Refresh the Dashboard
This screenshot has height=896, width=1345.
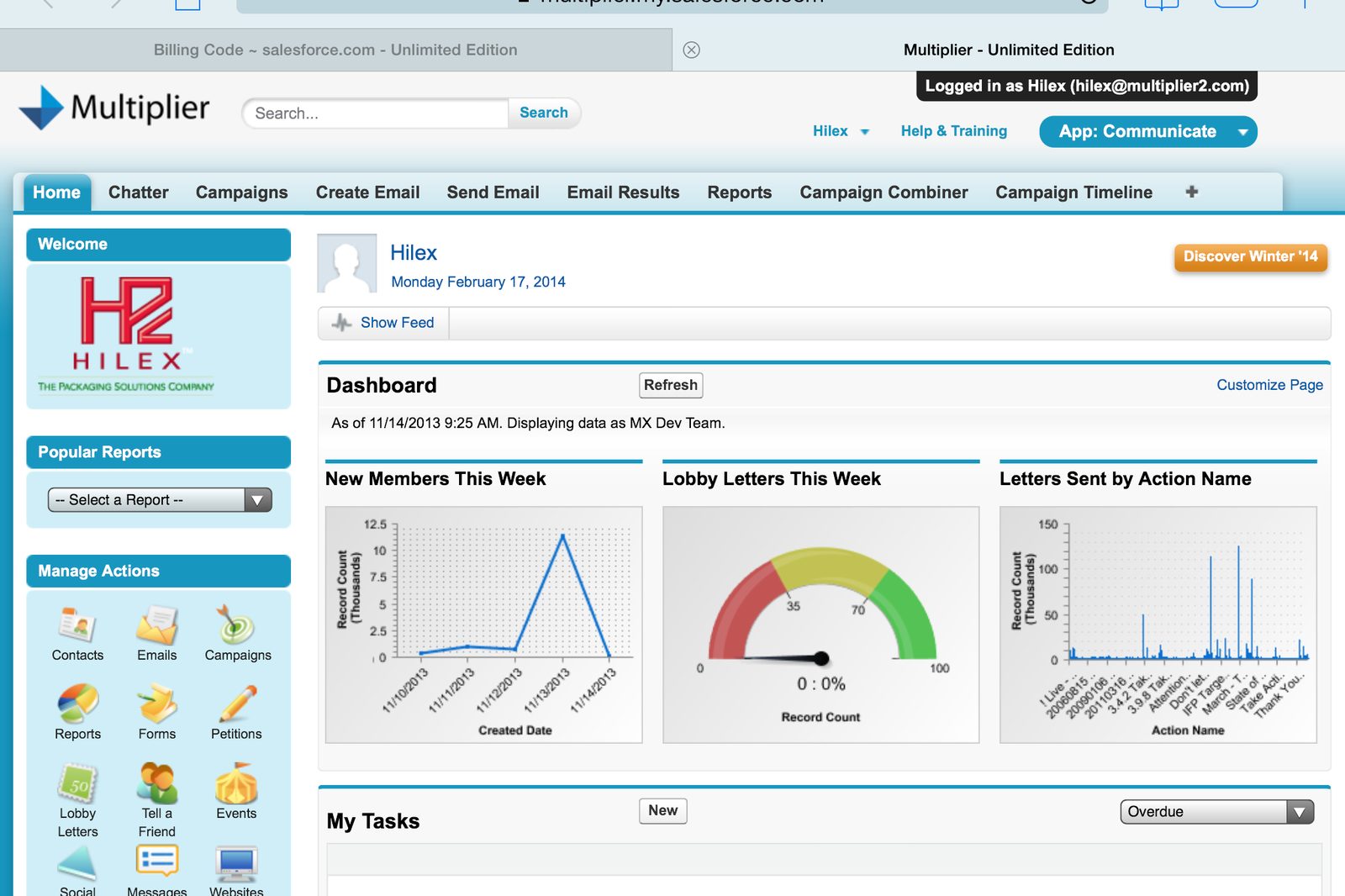coord(671,385)
